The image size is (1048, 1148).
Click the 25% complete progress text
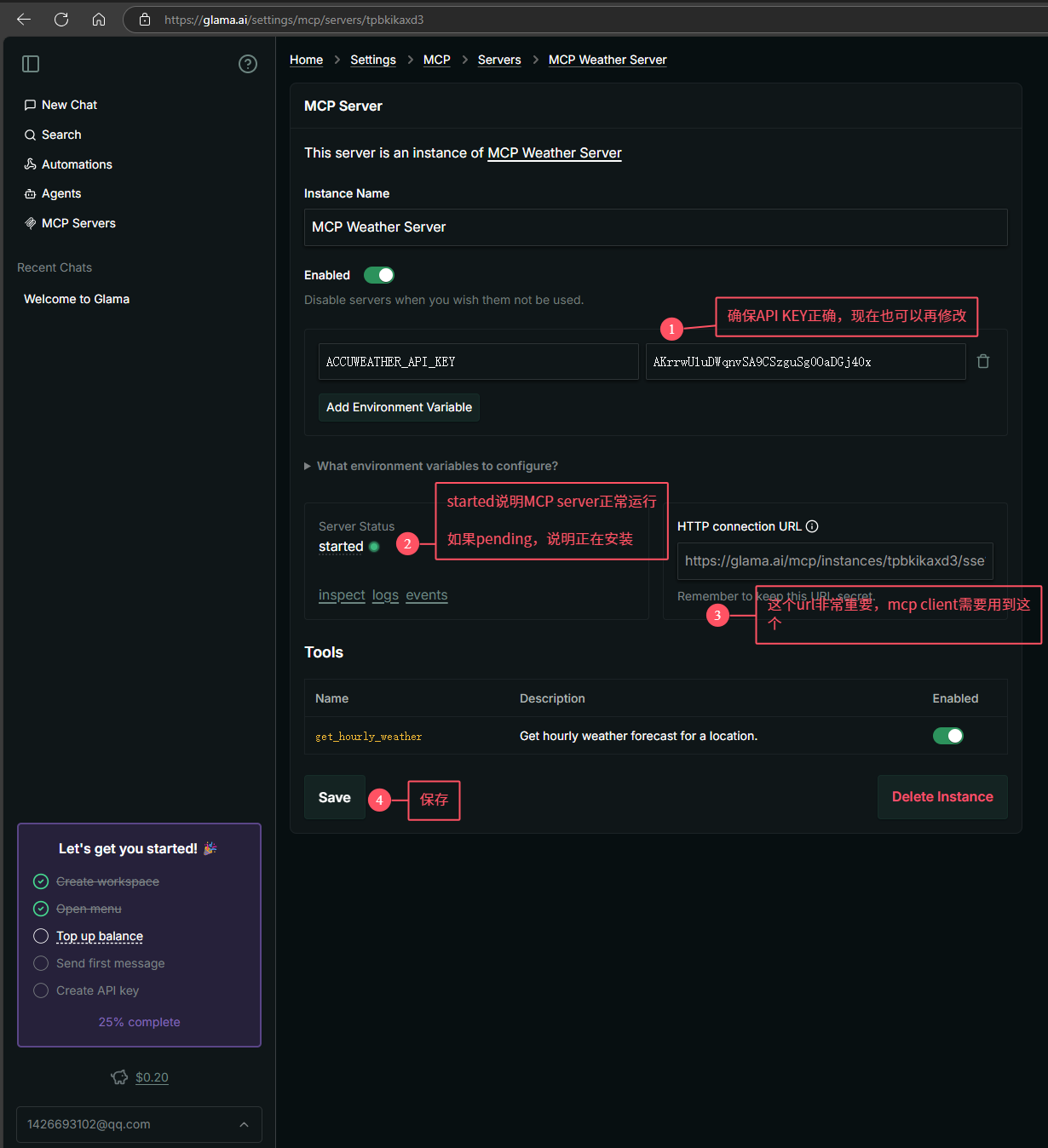click(x=139, y=1022)
